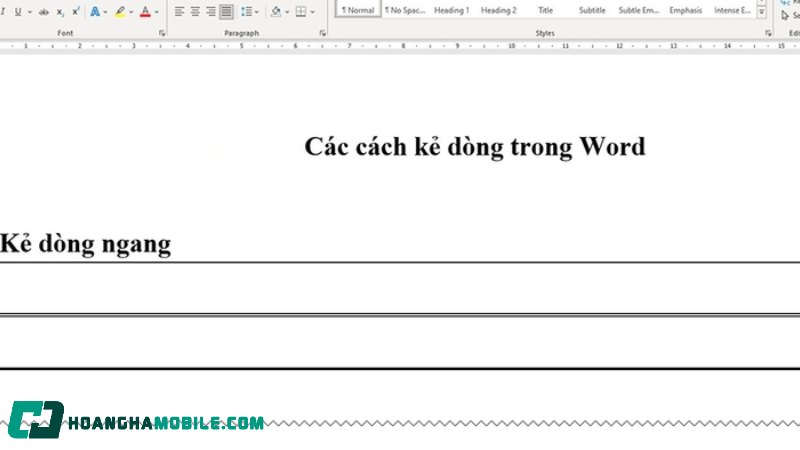This screenshot has height=450, width=800.
Task: Align text left
Action: click(x=179, y=11)
